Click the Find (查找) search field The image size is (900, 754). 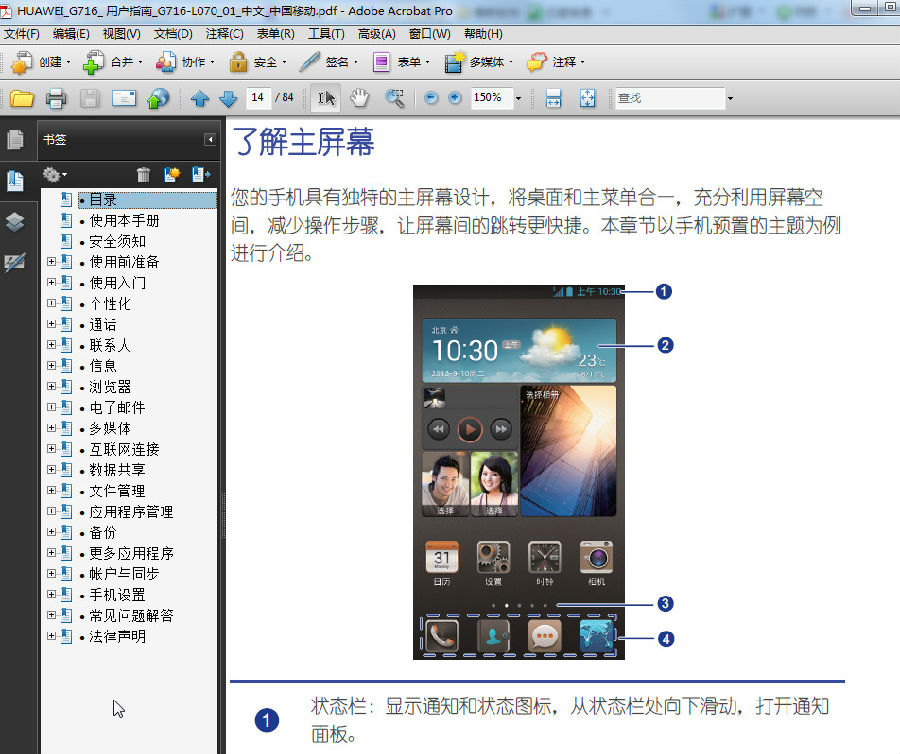pos(670,98)
